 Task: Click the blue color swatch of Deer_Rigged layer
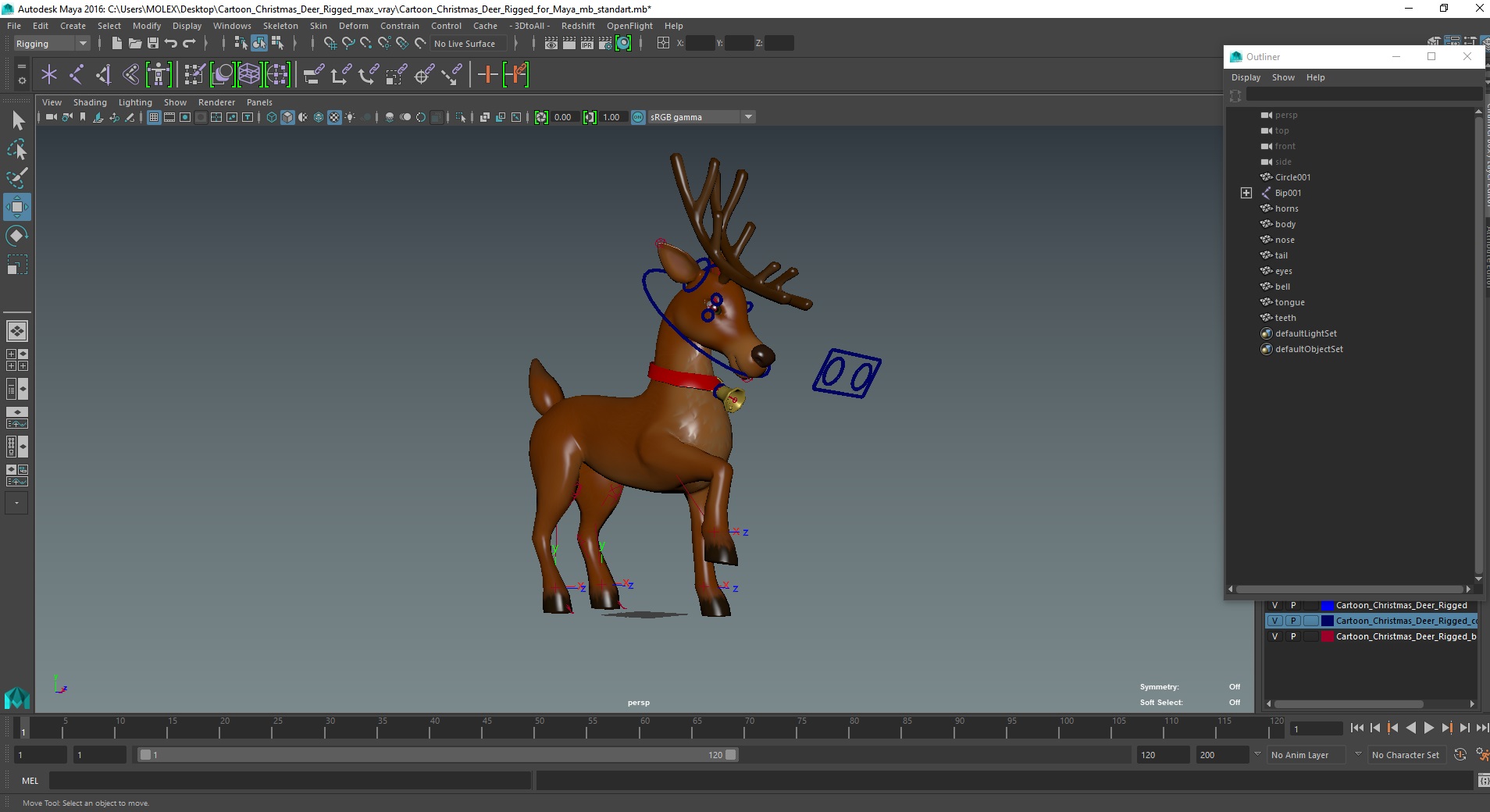point(1327,605)
